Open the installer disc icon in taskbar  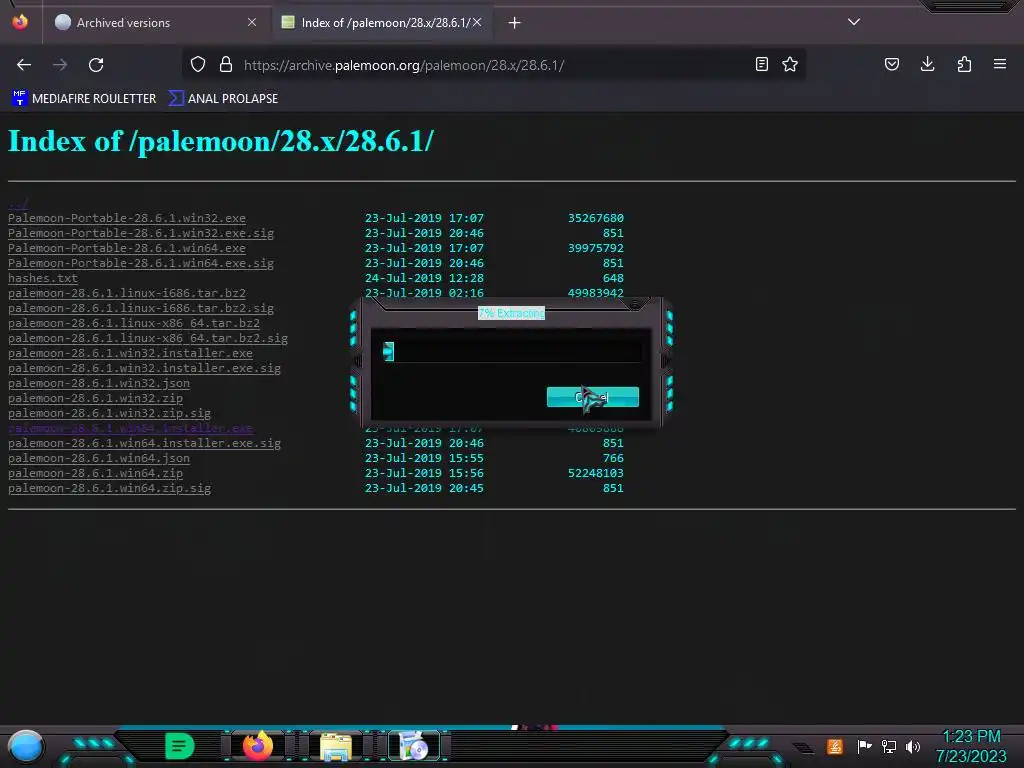point(414,746)
